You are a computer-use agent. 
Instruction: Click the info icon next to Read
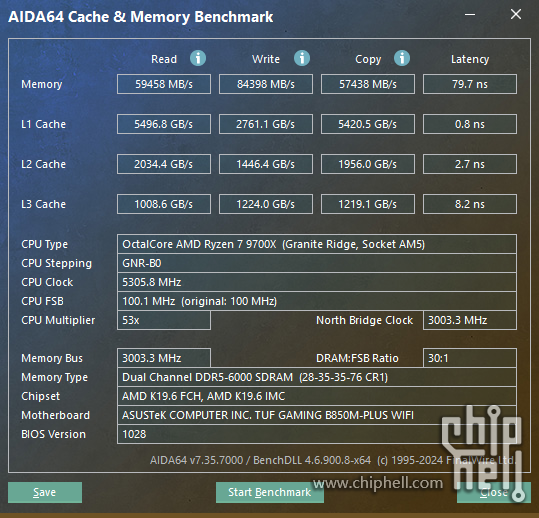click(x=198, y=58)
